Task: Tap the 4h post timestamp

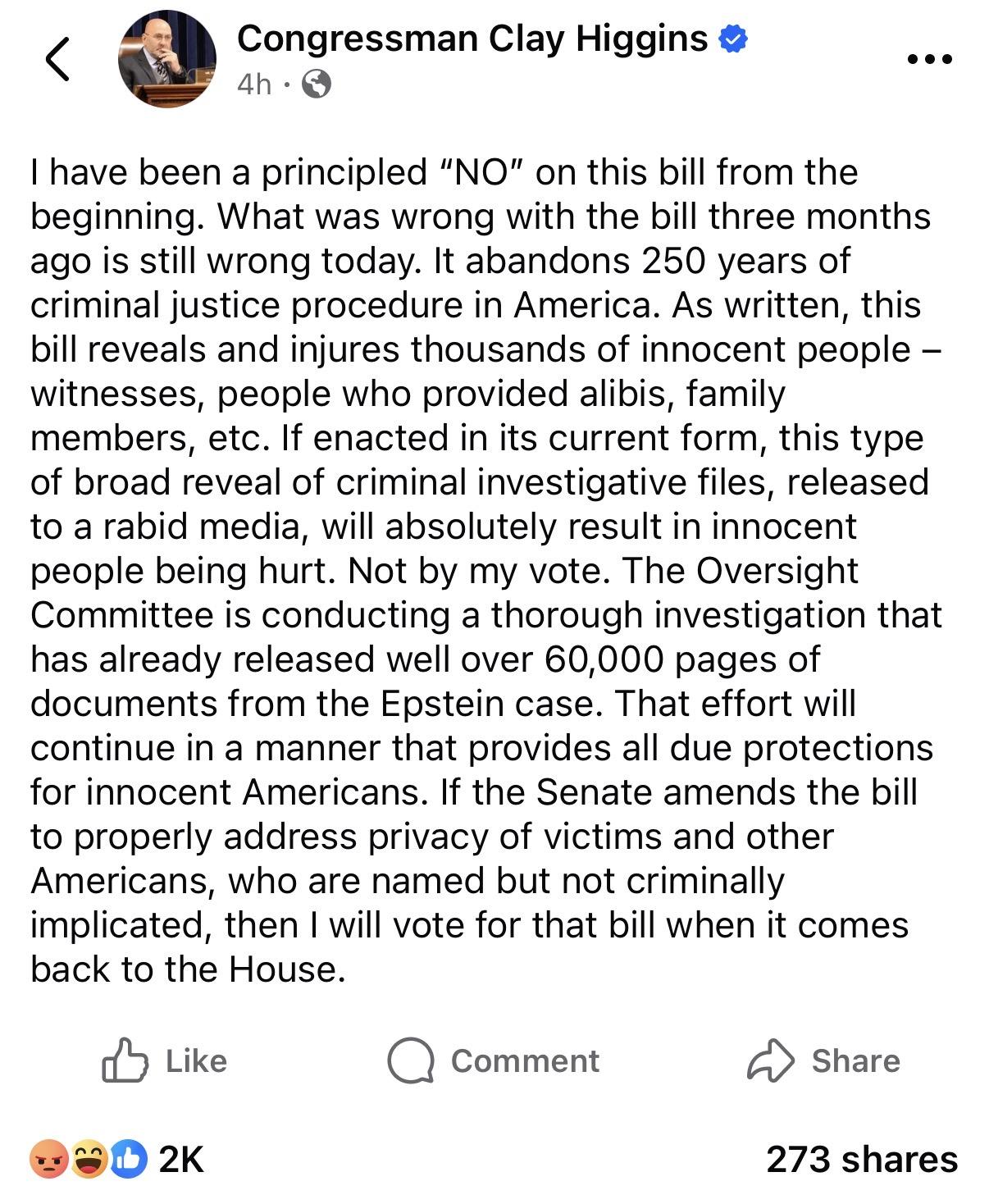Action: click(x=253, y=84)
